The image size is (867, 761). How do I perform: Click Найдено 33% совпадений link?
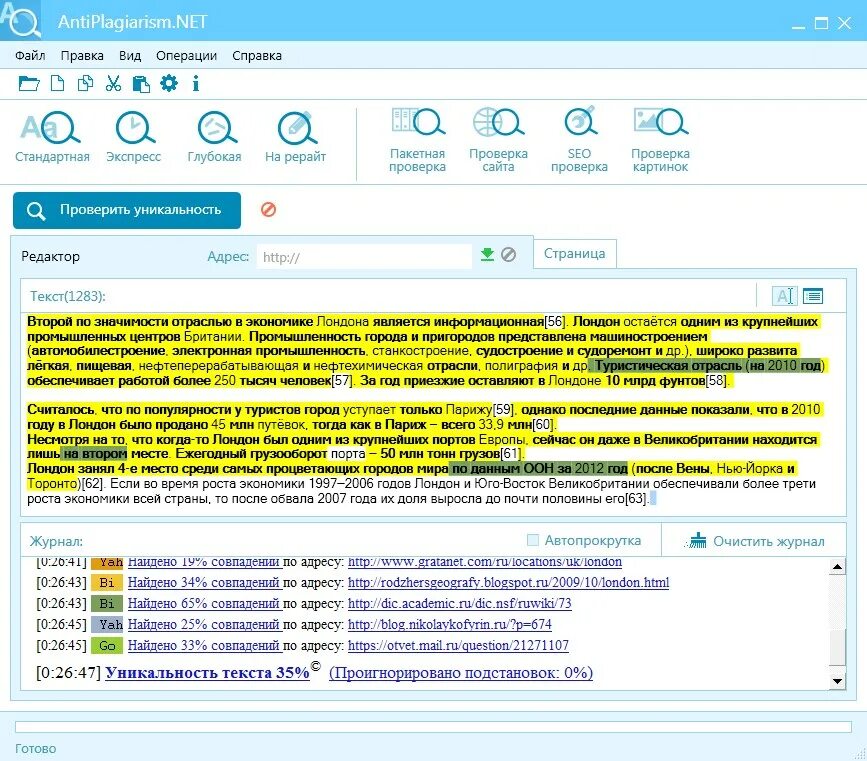tap(205, 645)
